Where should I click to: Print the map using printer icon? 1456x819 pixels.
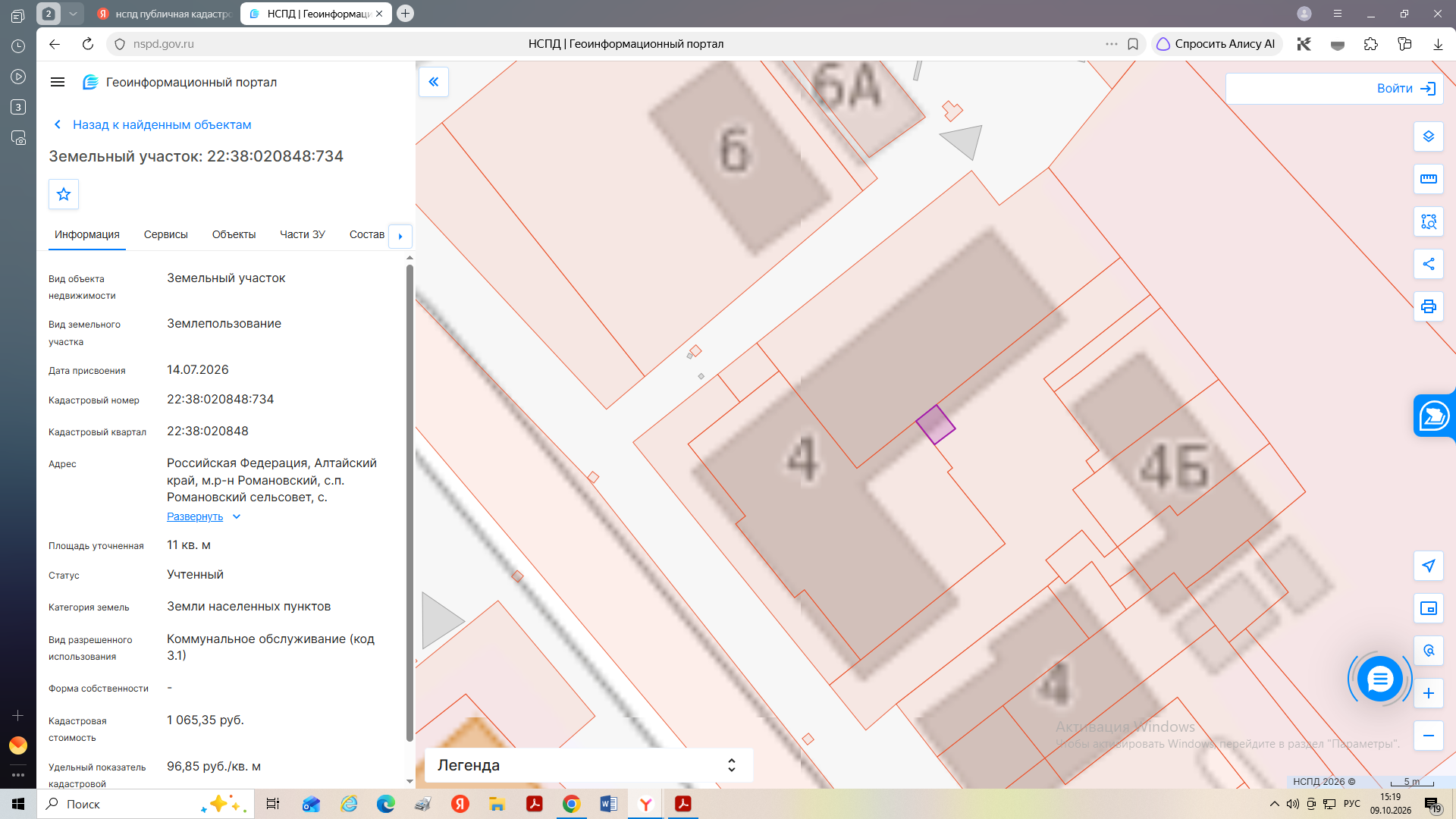coord(1429,306)
